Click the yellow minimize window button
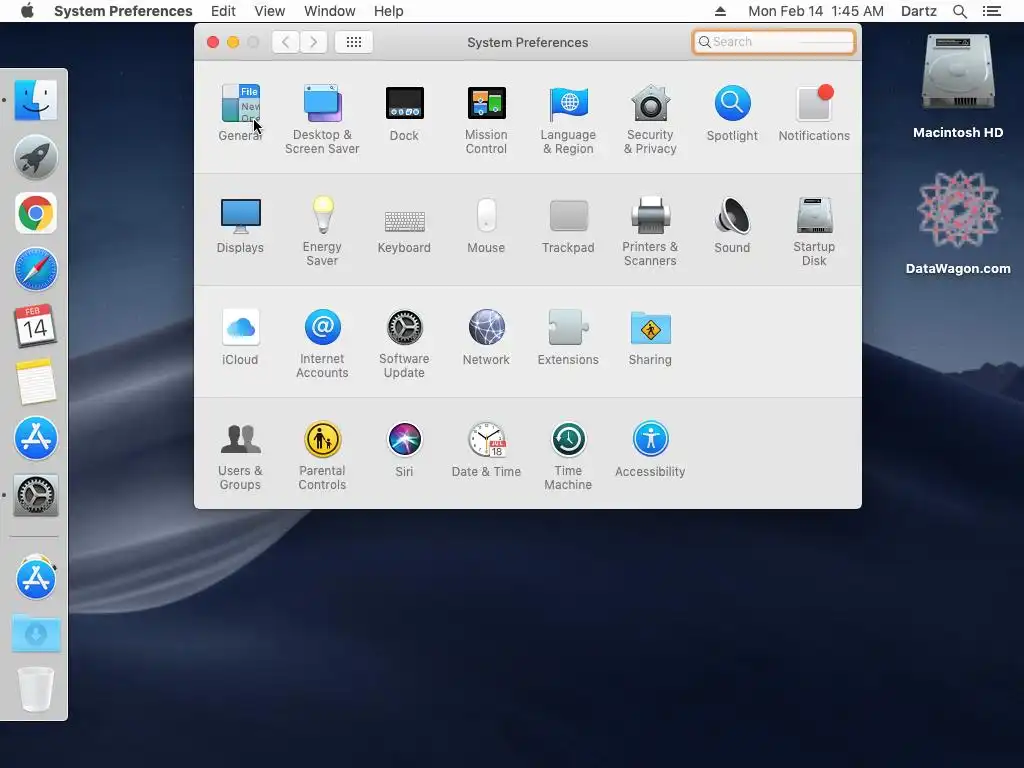1024x768 pixels. tap(232, 42)
